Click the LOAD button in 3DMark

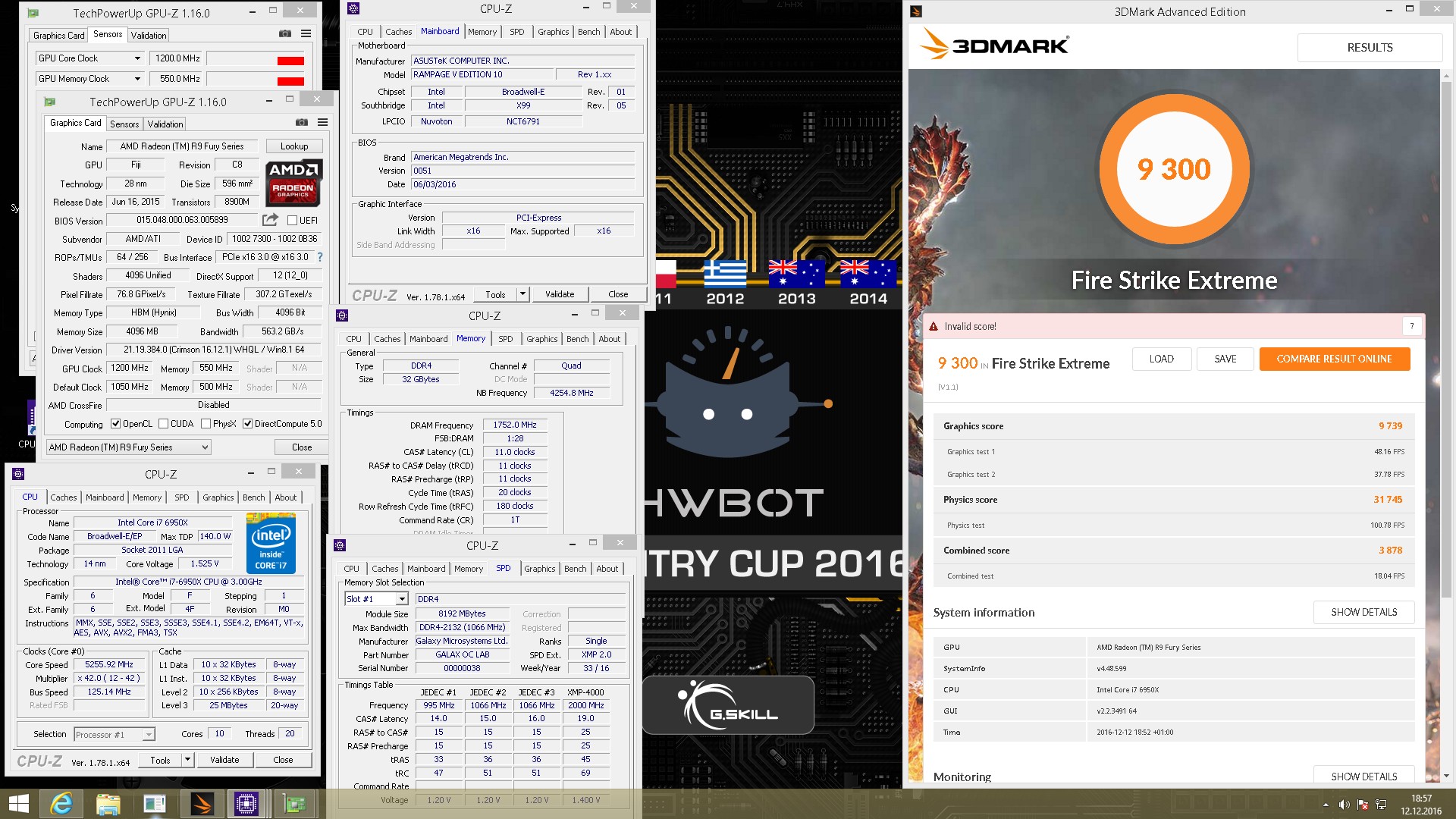(1162, 359)
